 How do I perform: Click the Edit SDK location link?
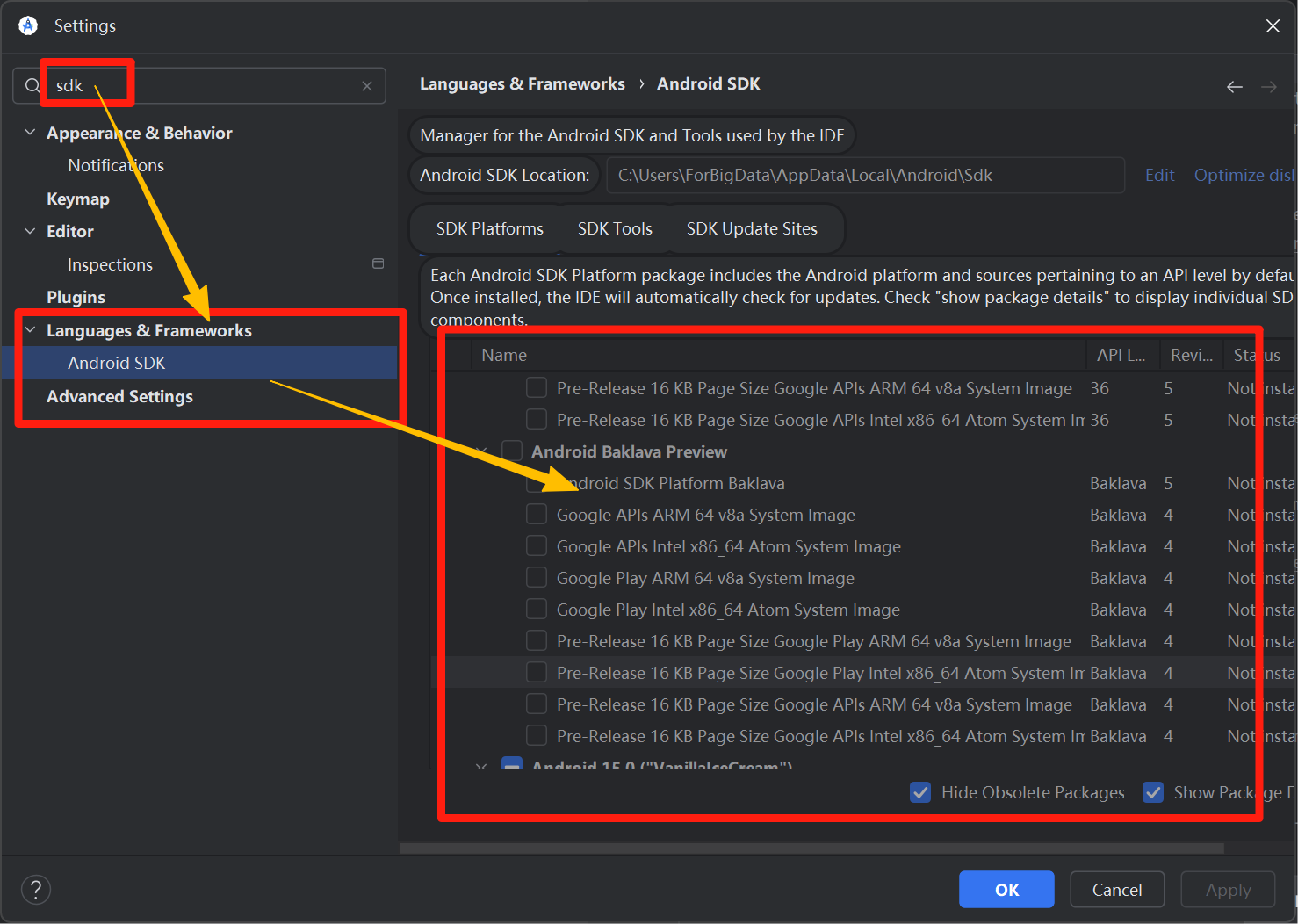1159,175
